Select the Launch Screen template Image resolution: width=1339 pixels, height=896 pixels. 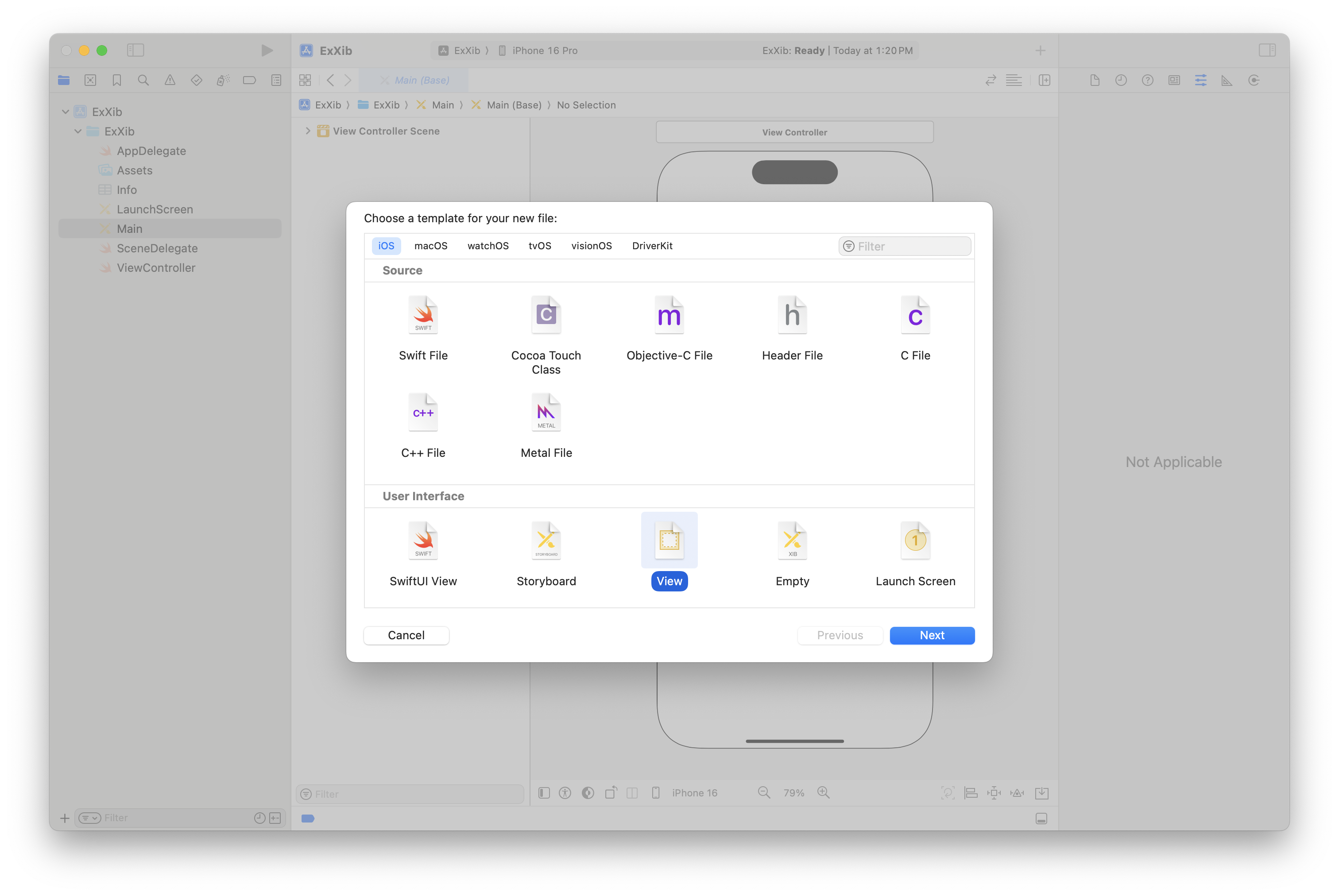915,541
